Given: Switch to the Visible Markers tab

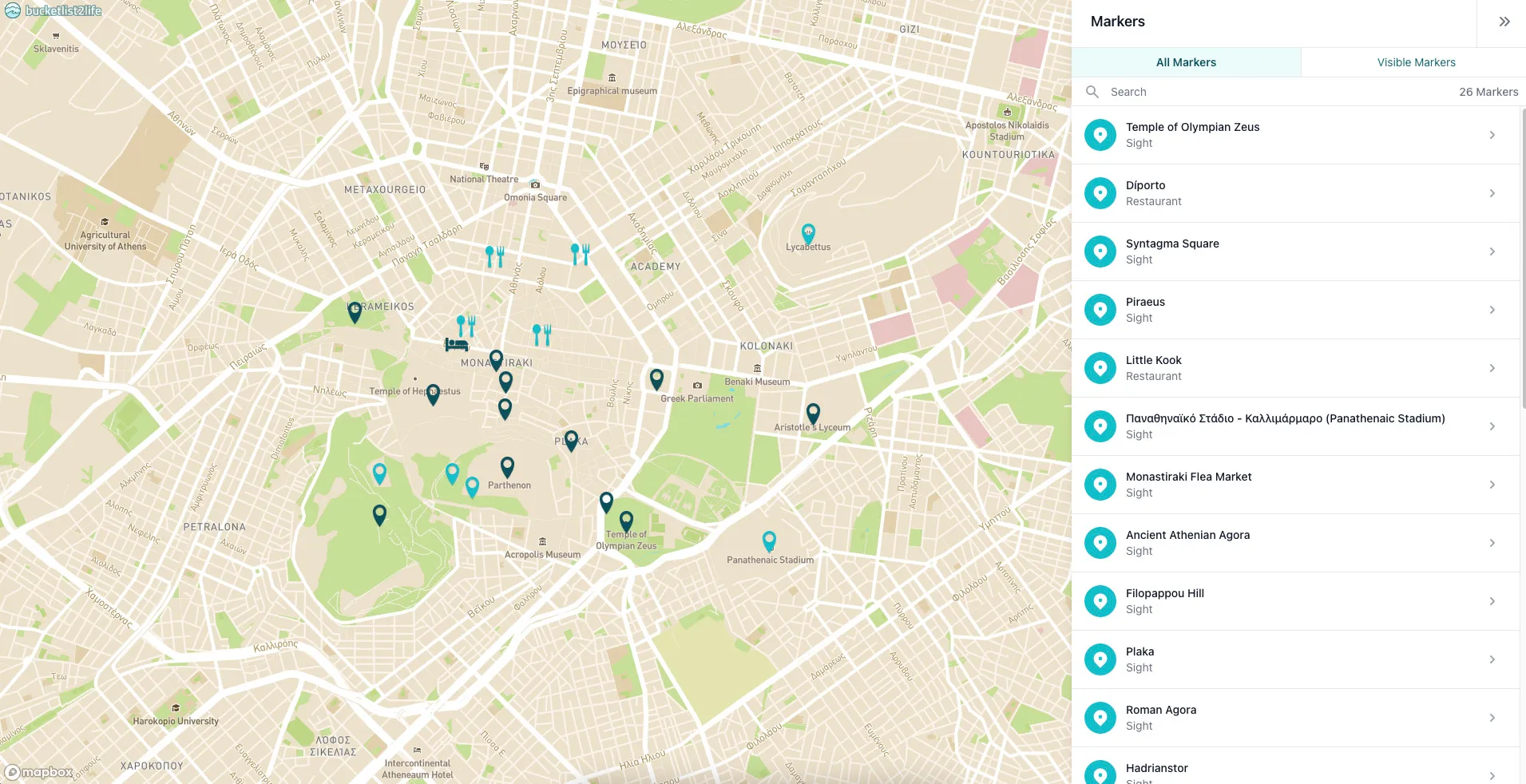Looking at the screenshot, I should point(1414,62).
